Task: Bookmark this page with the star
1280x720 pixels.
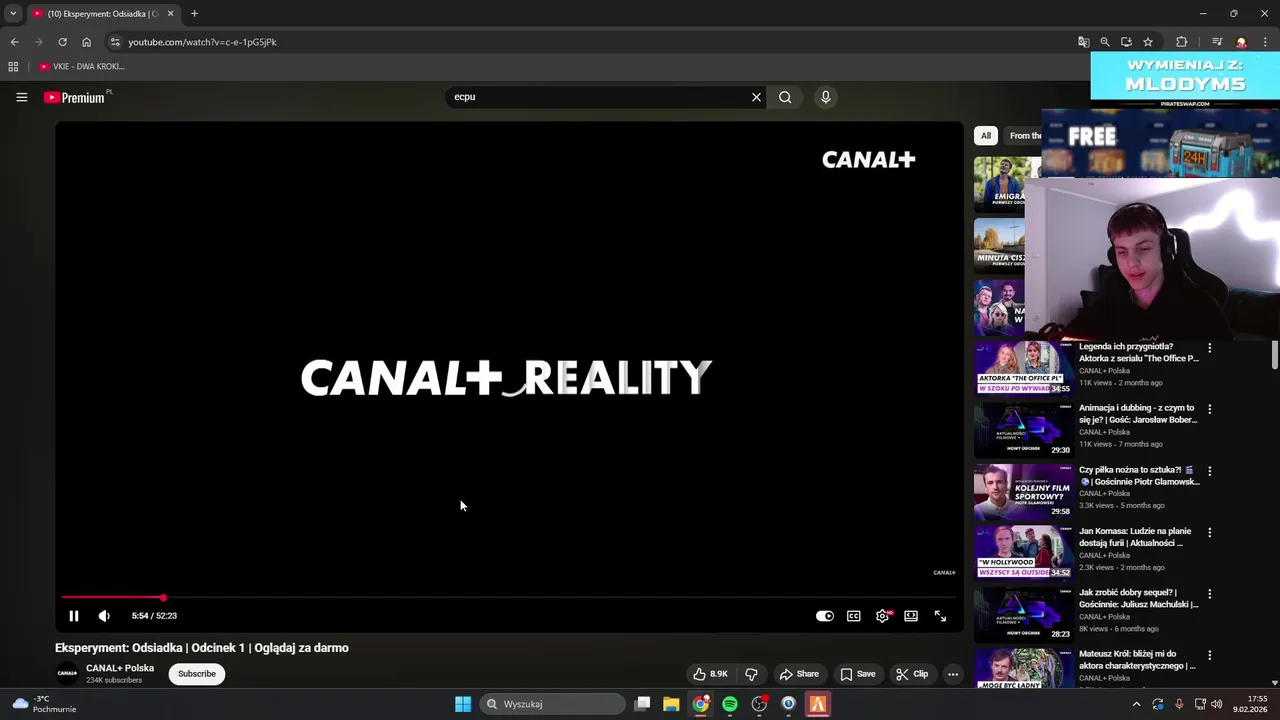Action: click(1148, 42)
